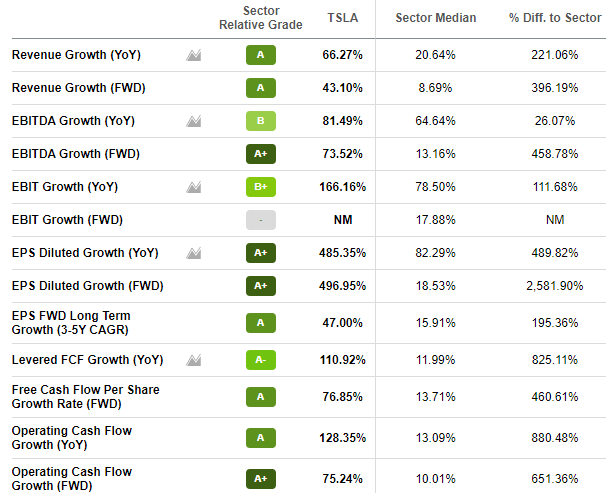The height and width of the screenshot is (493, 606).
Task: Click B grade badge for EBITDA Growth (YoY)
Action: (260, 121)
